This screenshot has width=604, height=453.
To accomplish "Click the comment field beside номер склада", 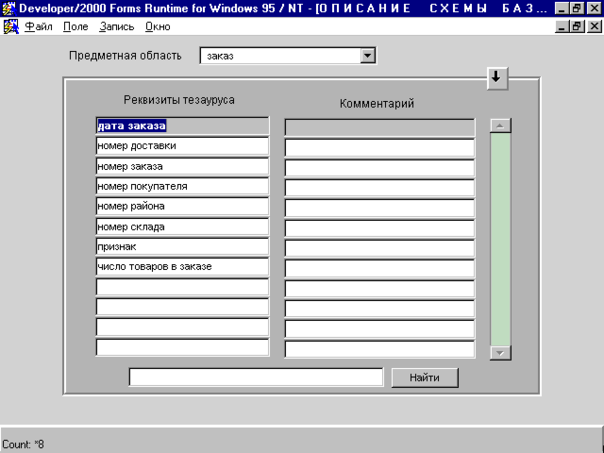I will click(380, 228).
